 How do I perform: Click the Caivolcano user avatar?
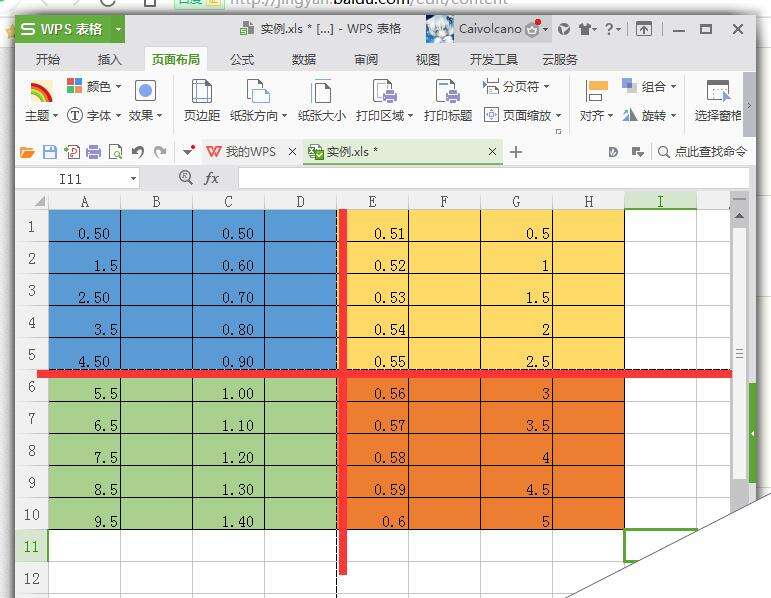click(x=439, y=30)
